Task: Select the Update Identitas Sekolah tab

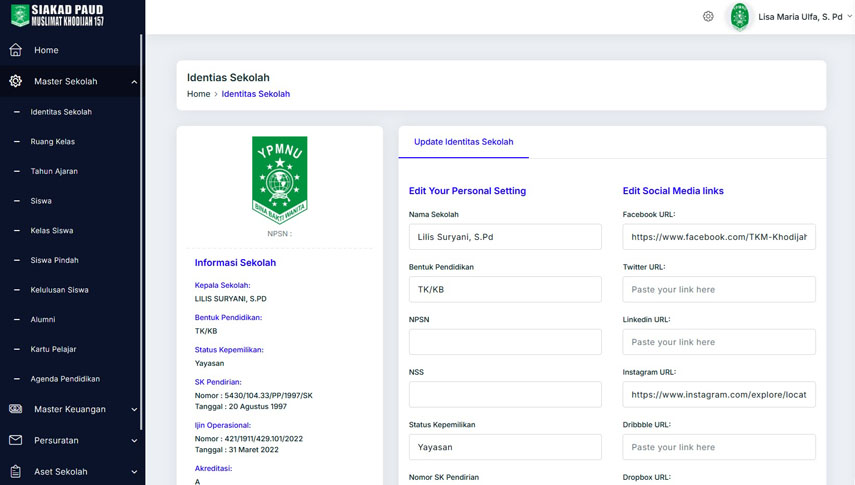Action: (x=463, y=142)
